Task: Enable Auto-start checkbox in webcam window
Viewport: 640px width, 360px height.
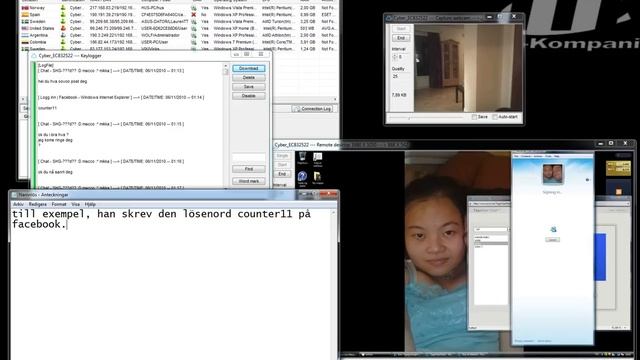Action: pyautogui.click(x=495, y=117)
